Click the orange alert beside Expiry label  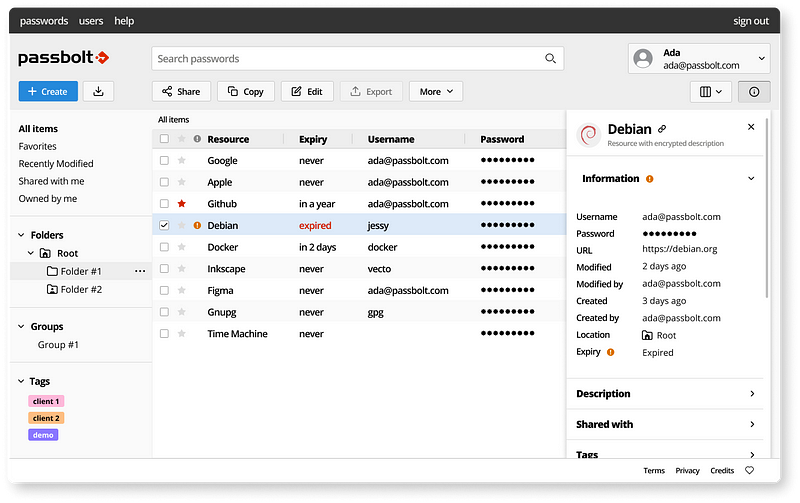coord(610,352)
